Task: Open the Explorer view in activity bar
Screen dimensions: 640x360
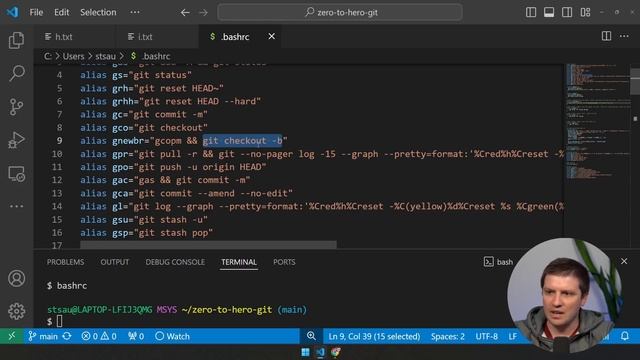Action: [x=16, y=40]
